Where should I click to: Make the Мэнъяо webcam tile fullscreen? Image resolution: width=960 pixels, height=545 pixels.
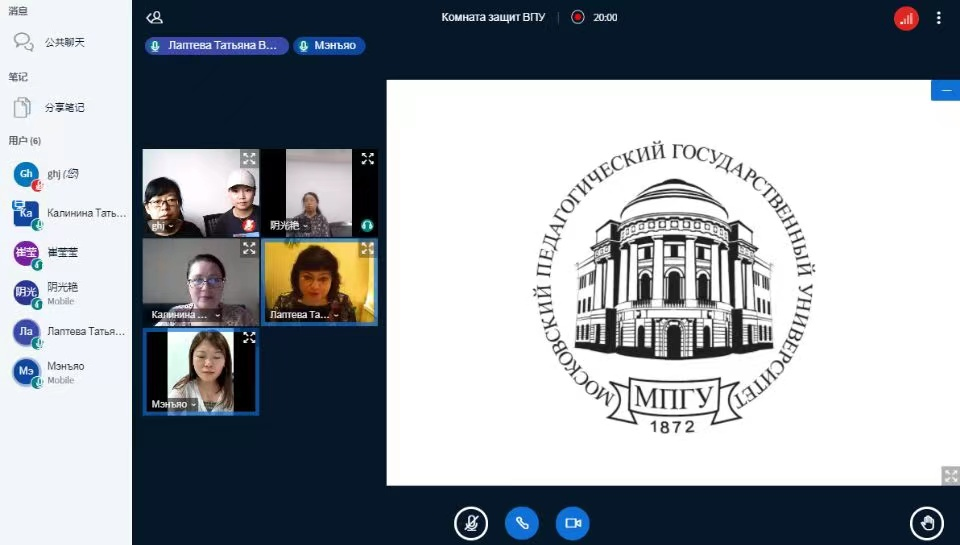[x=249, y=338]
